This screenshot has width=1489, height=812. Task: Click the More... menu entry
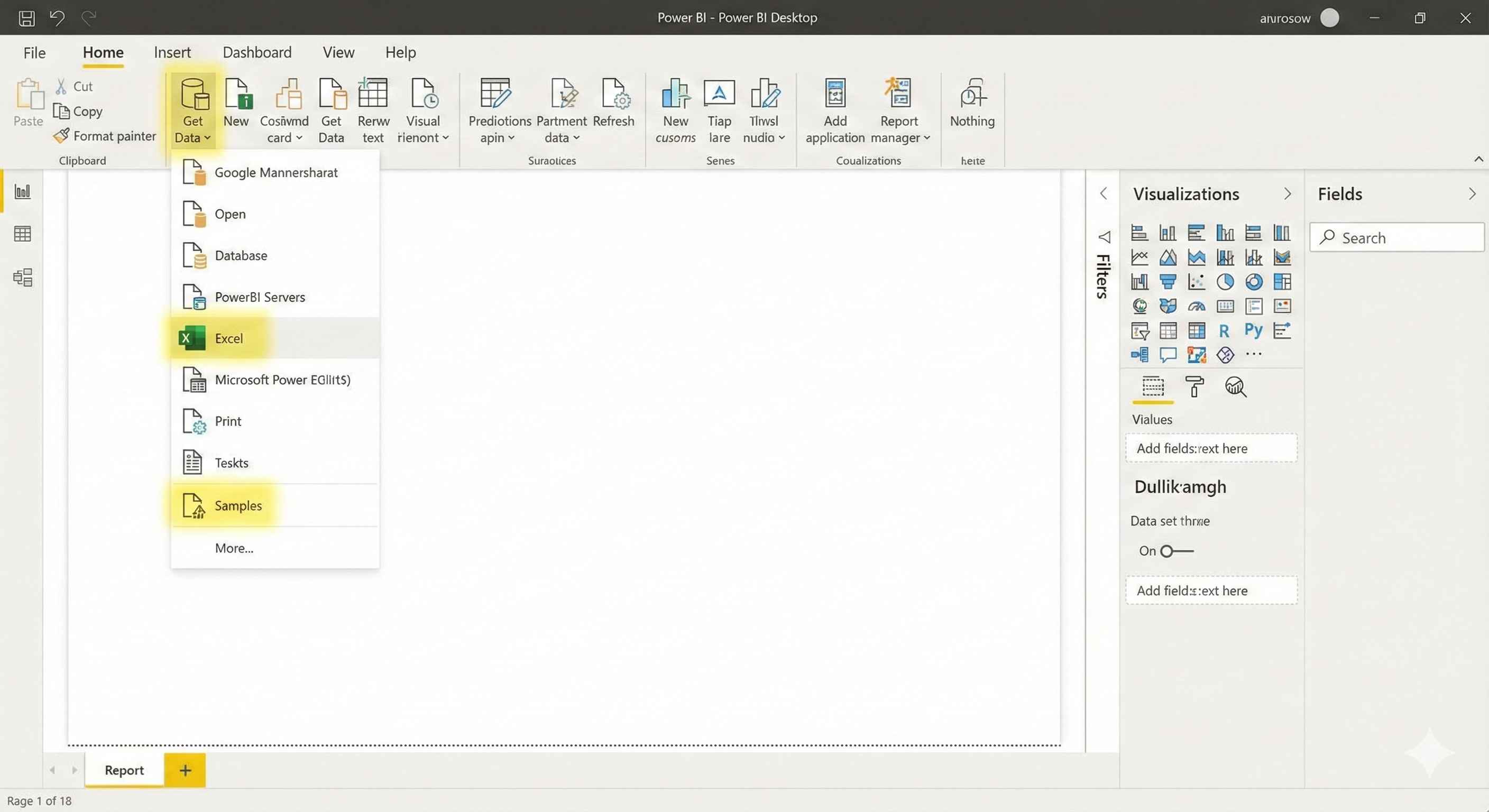pos(234,548)
